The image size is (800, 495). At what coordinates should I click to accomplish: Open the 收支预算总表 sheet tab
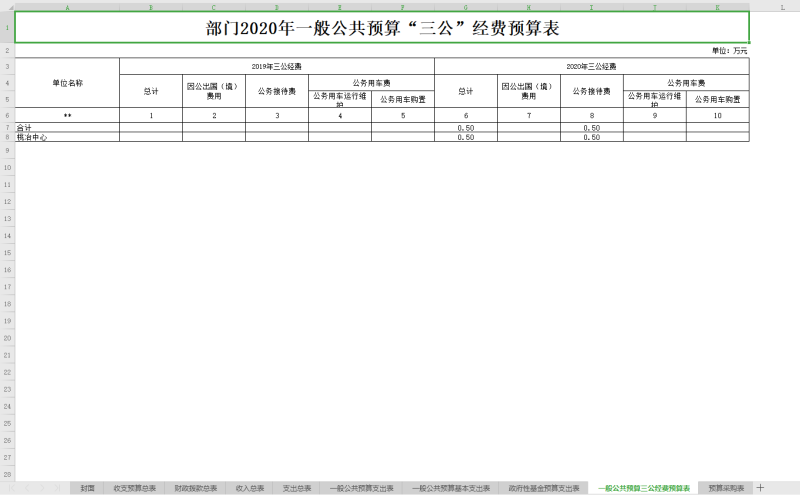(135, 488)
